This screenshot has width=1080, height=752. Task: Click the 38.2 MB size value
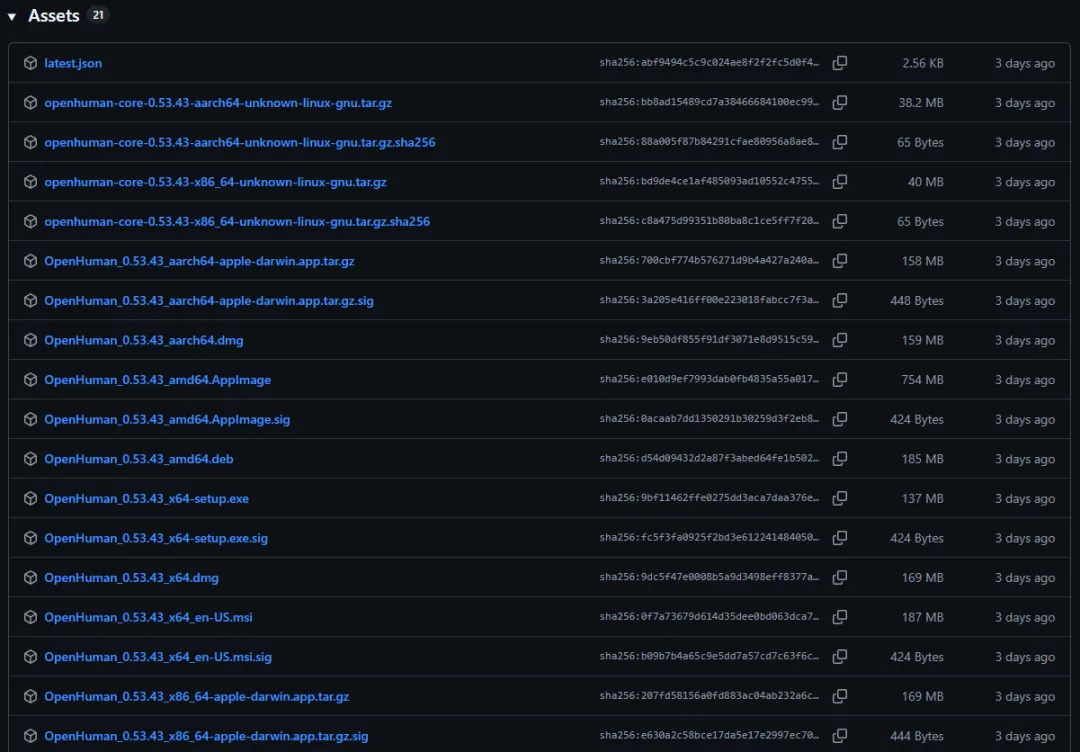921,103
